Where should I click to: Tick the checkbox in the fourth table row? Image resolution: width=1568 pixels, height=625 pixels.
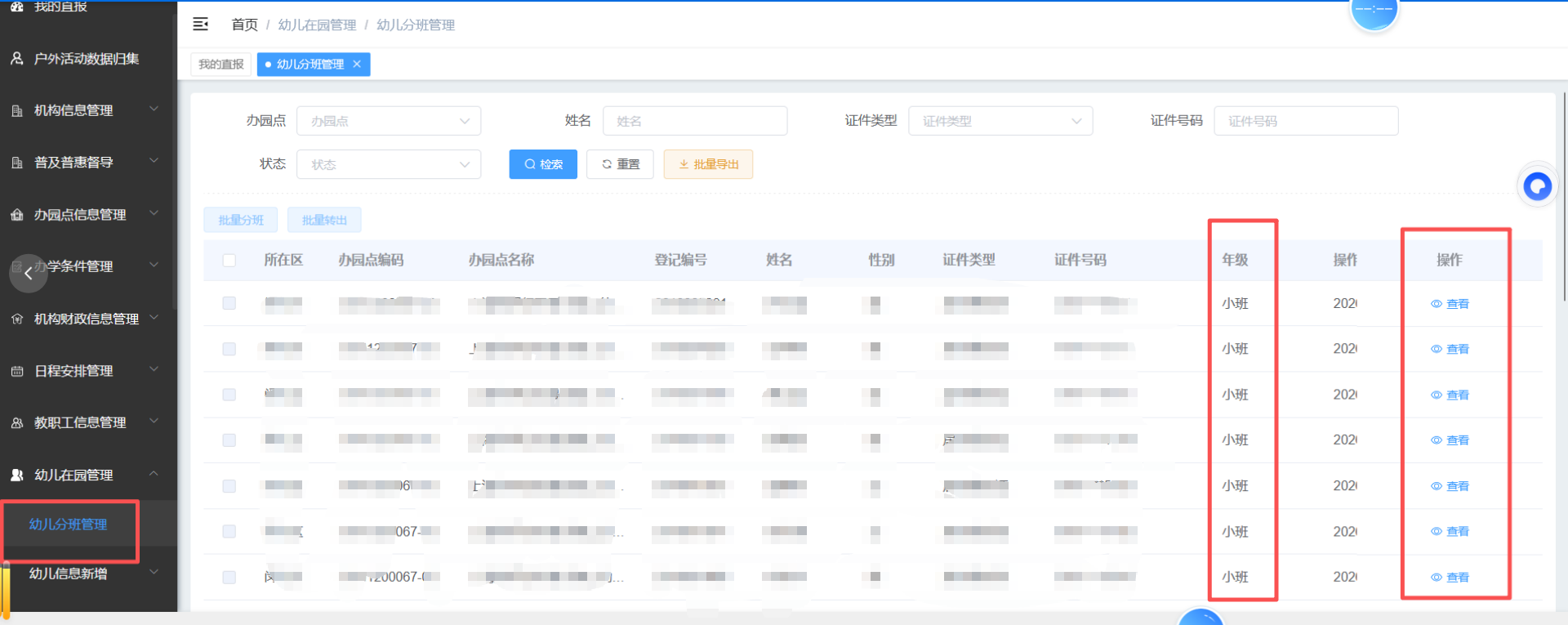229,440
